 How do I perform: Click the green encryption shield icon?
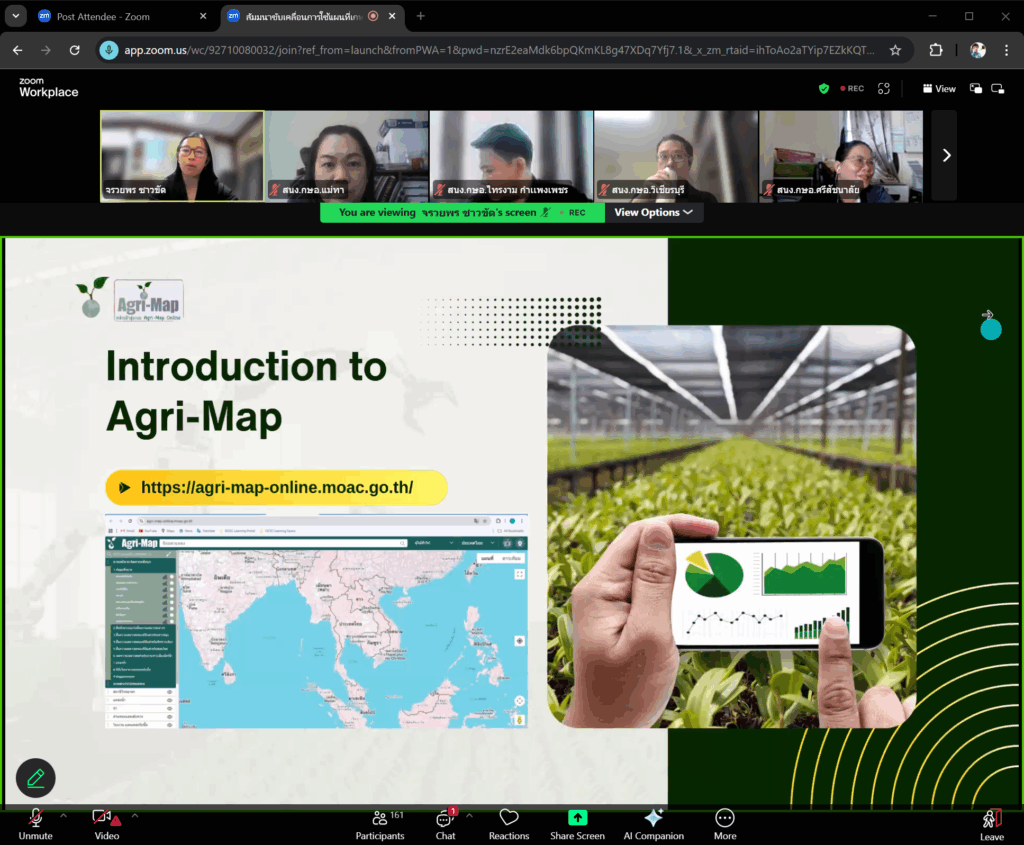pyautogui.click(x=824, y=89)
